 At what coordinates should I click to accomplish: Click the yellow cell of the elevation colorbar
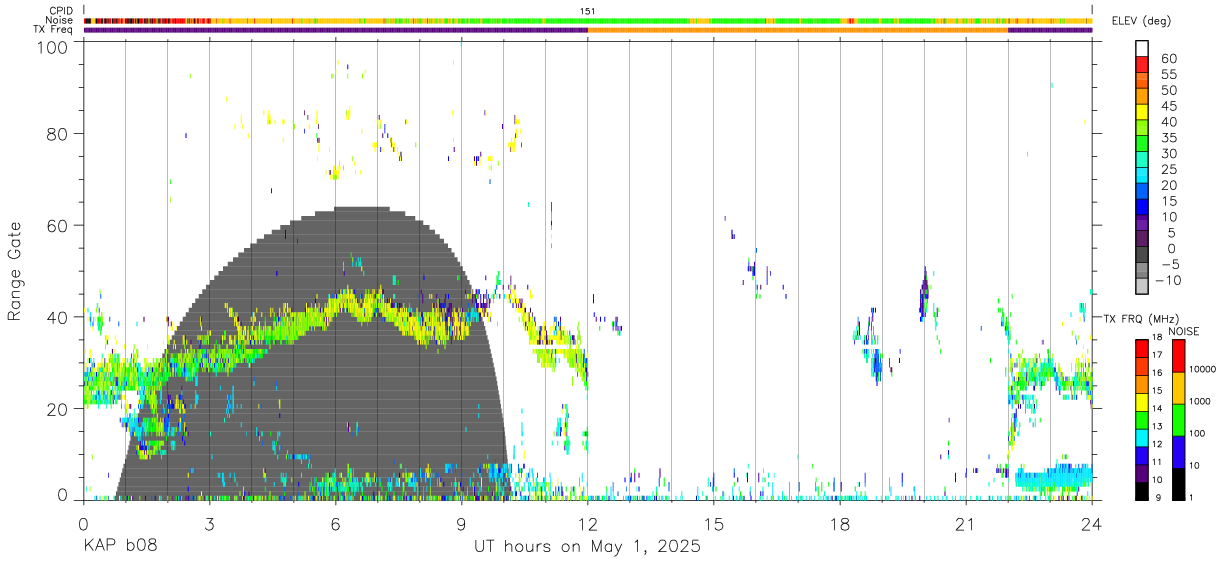pos(1142,112)
